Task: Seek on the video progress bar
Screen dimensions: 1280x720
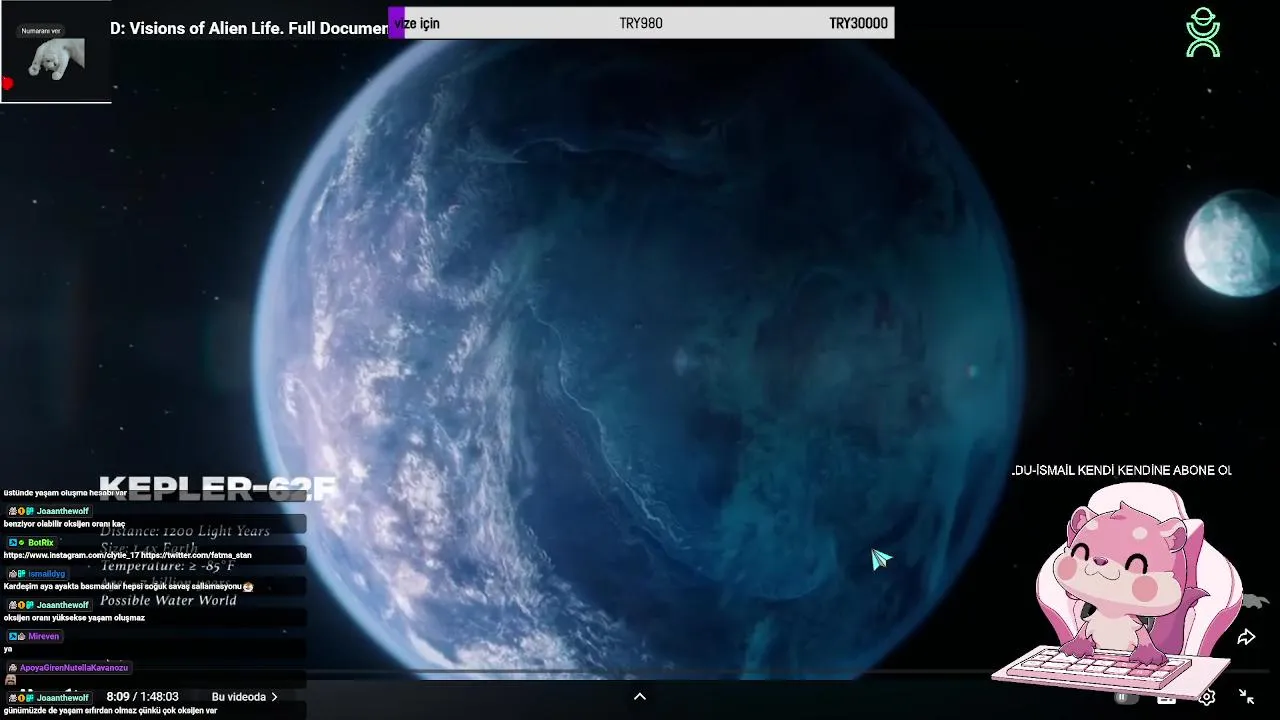Action: 640,671
